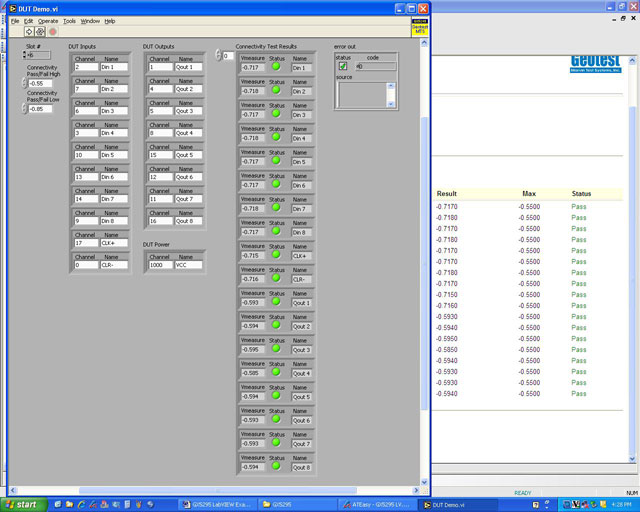This screenshot has height=512, width=640.
Task: Click the green Status LED for Din 3
Action: pos(276,113)
